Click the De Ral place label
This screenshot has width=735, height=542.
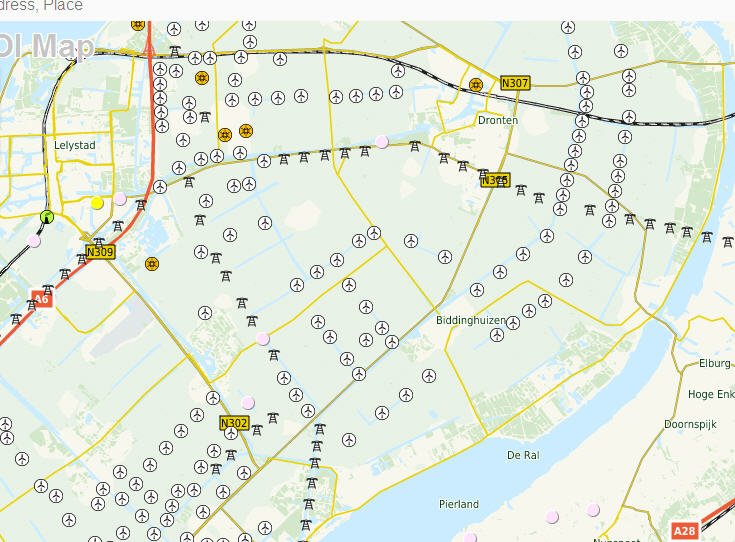(523, 455)
